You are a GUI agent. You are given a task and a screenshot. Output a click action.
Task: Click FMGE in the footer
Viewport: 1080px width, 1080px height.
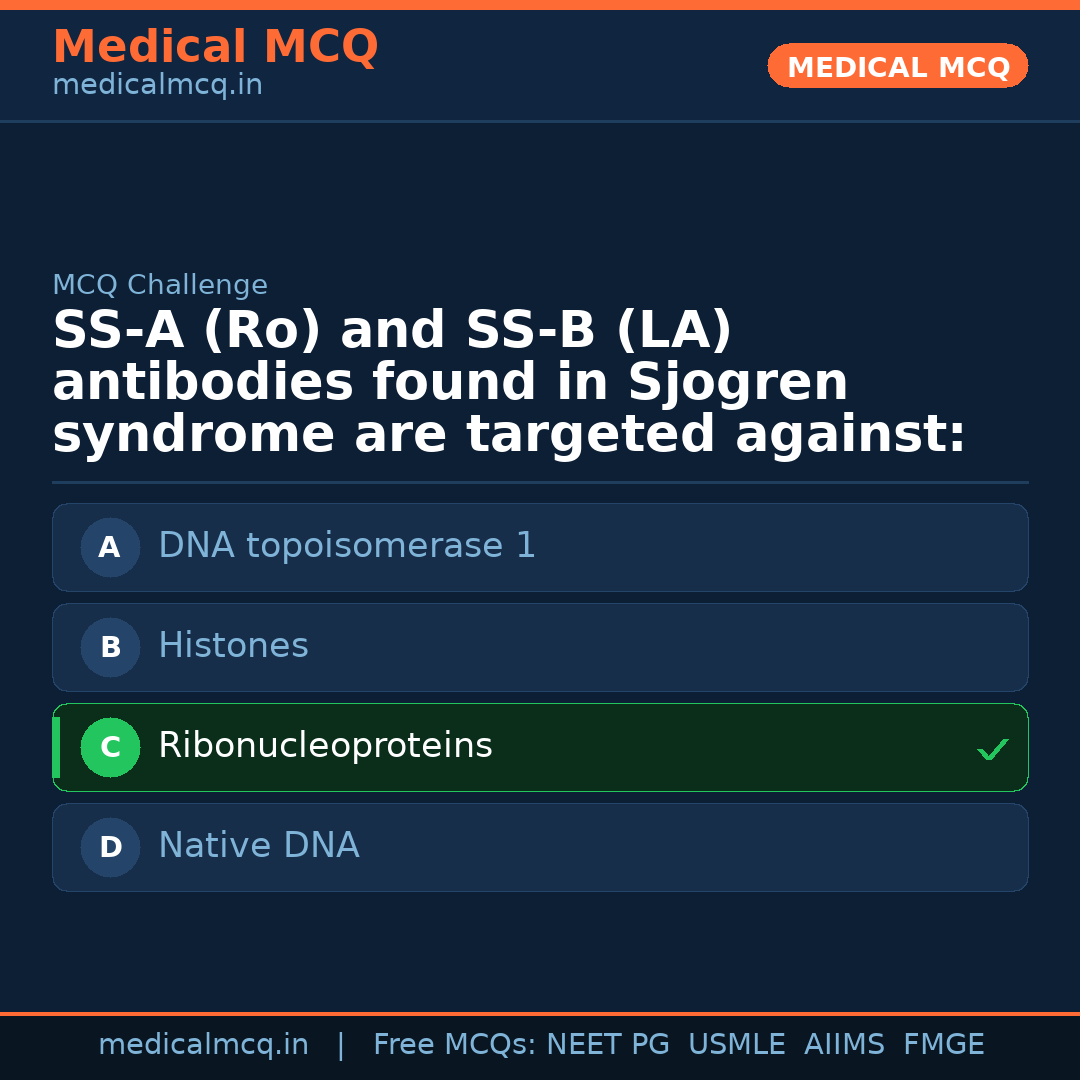(x=944, y=1045)
